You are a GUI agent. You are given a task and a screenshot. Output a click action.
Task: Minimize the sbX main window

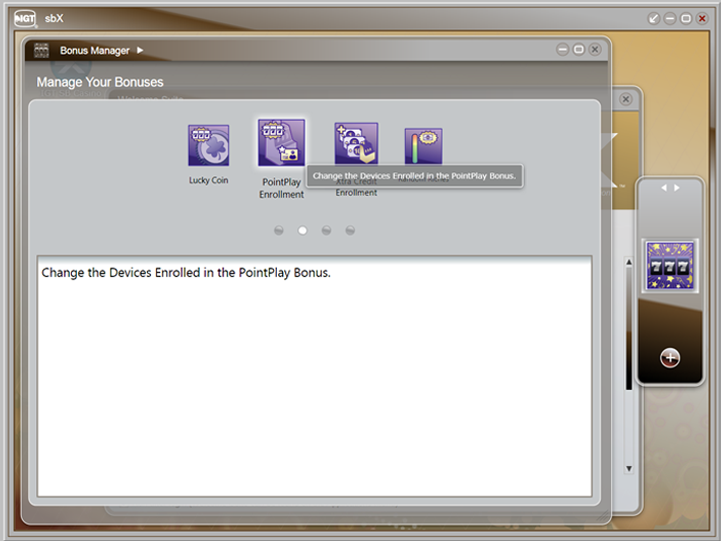670,18
